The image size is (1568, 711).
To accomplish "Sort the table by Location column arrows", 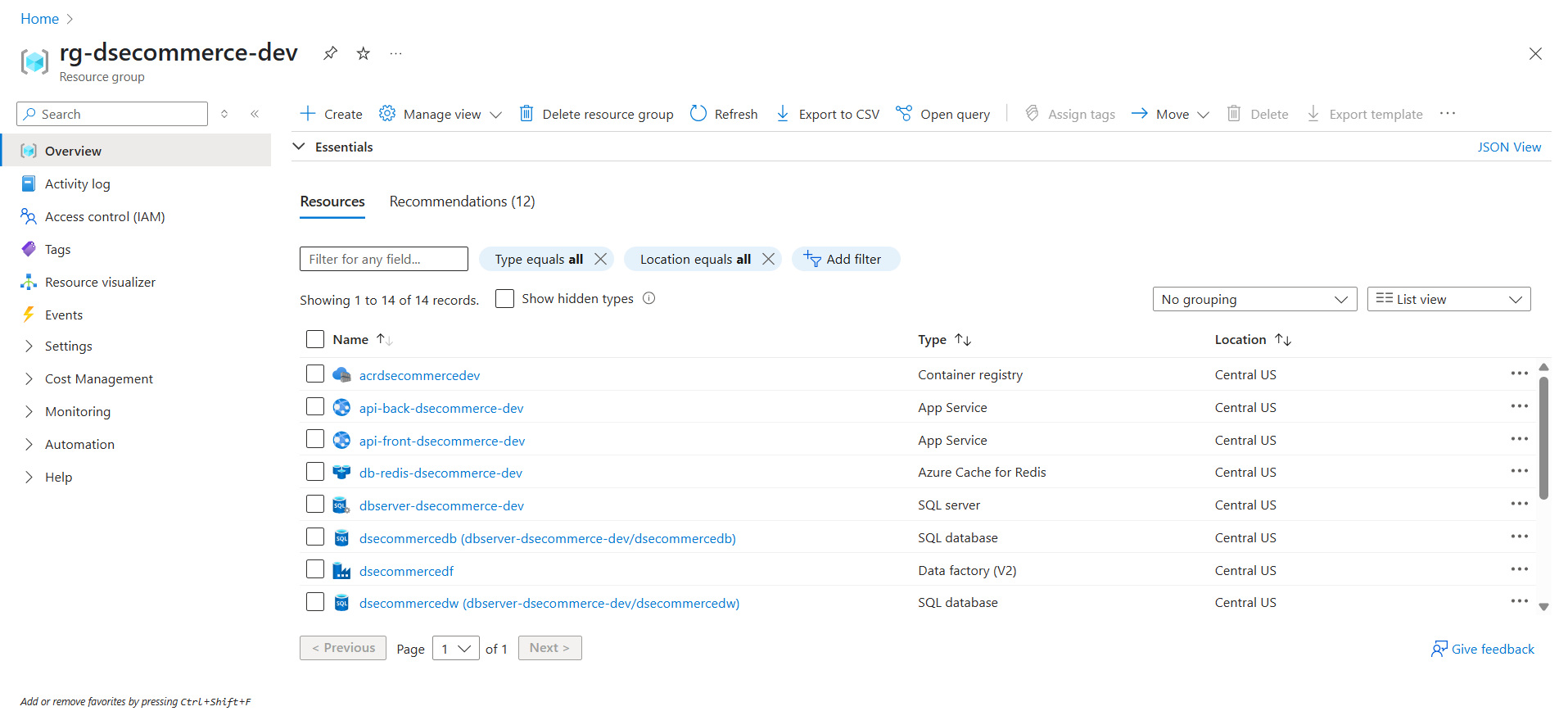I will [x=1283, y=339].
